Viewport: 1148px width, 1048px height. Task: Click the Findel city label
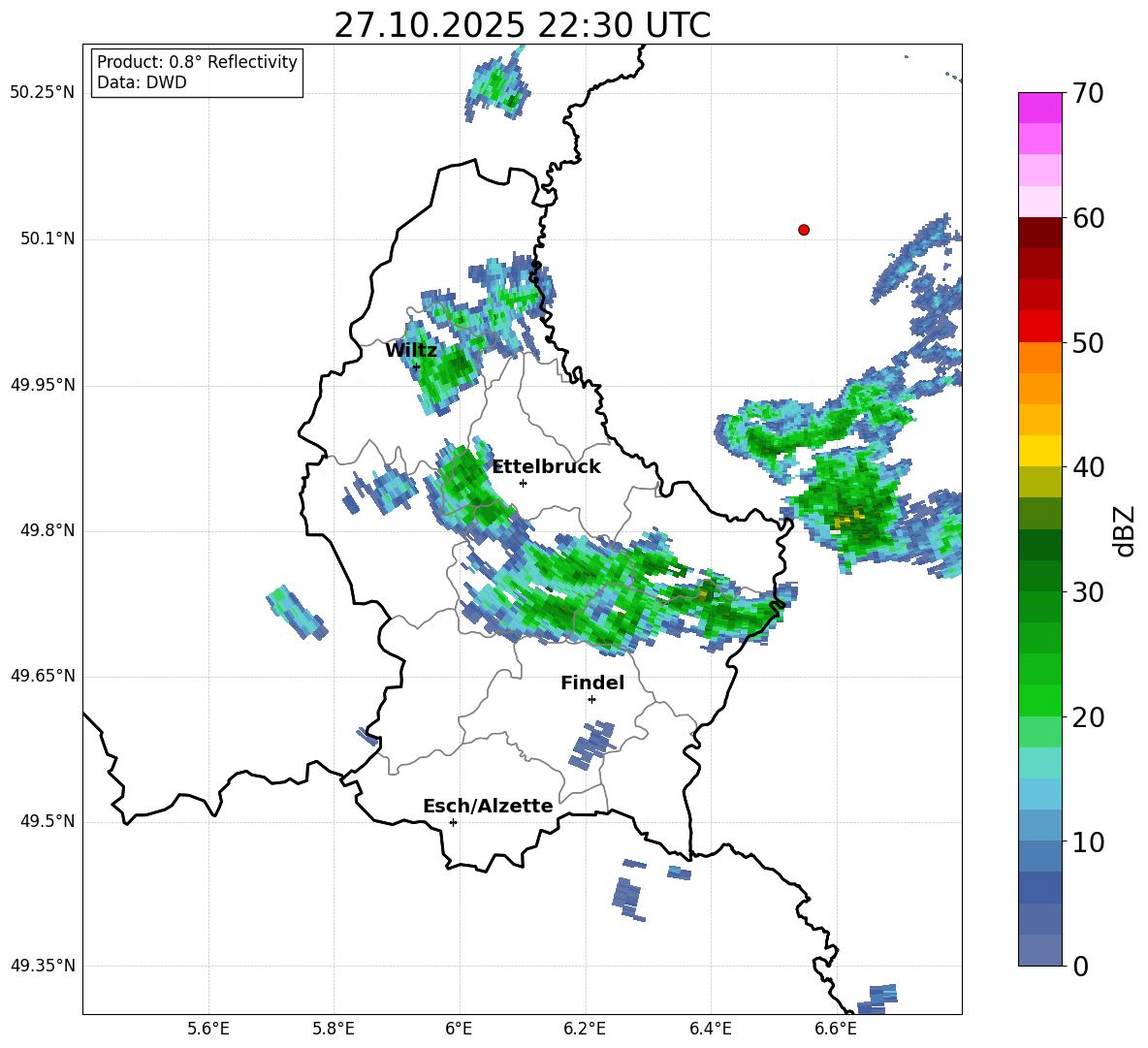pyautogui.click(x=592, y=683)
